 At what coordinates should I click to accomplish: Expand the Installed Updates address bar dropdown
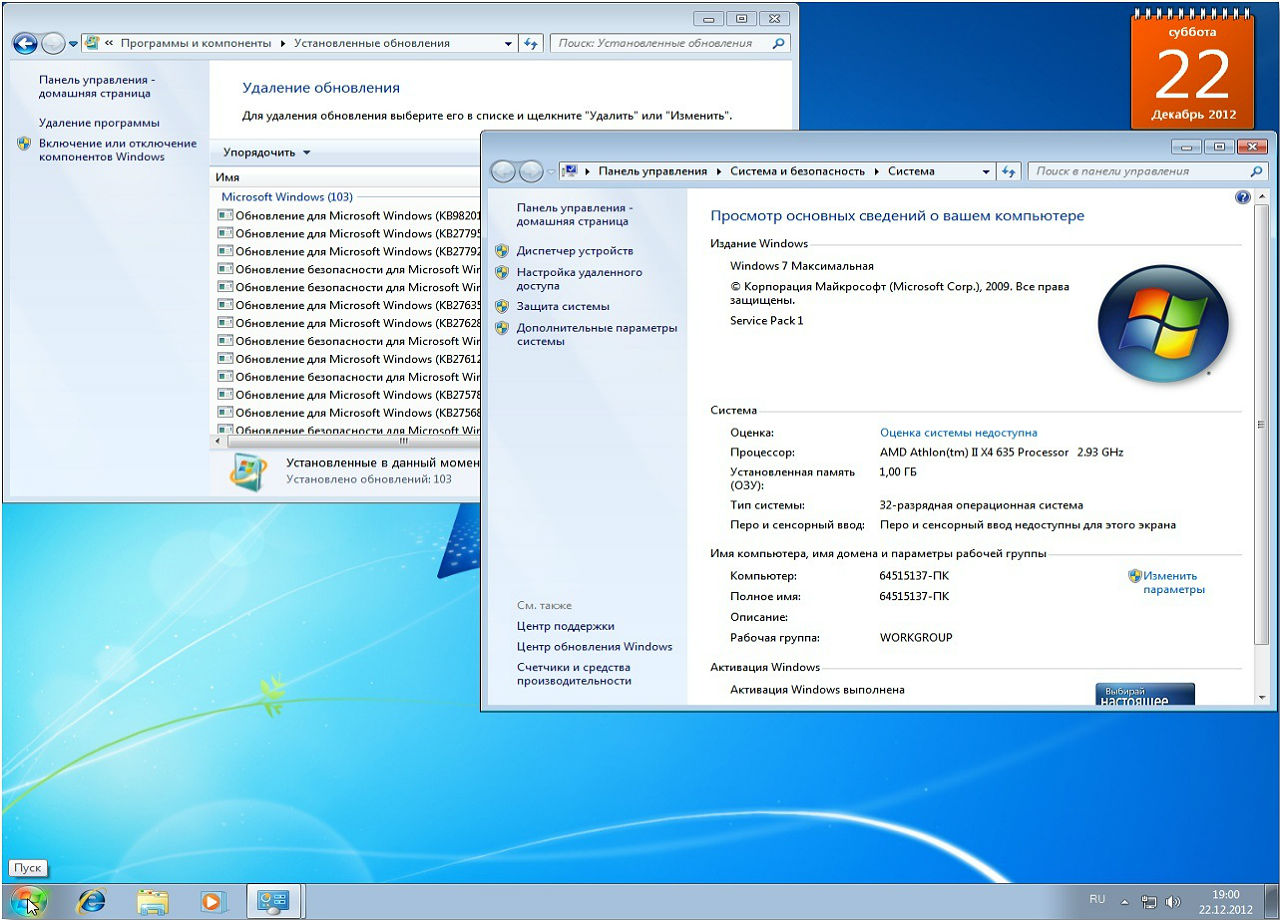(x=508, y=43)
